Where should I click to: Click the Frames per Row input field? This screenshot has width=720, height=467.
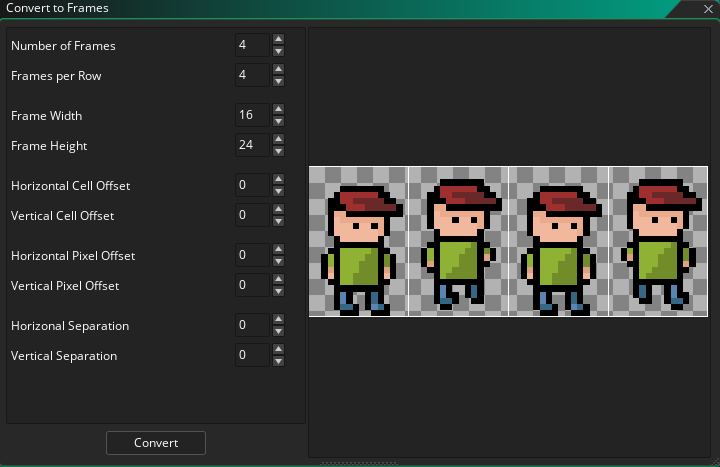(253, 75)
